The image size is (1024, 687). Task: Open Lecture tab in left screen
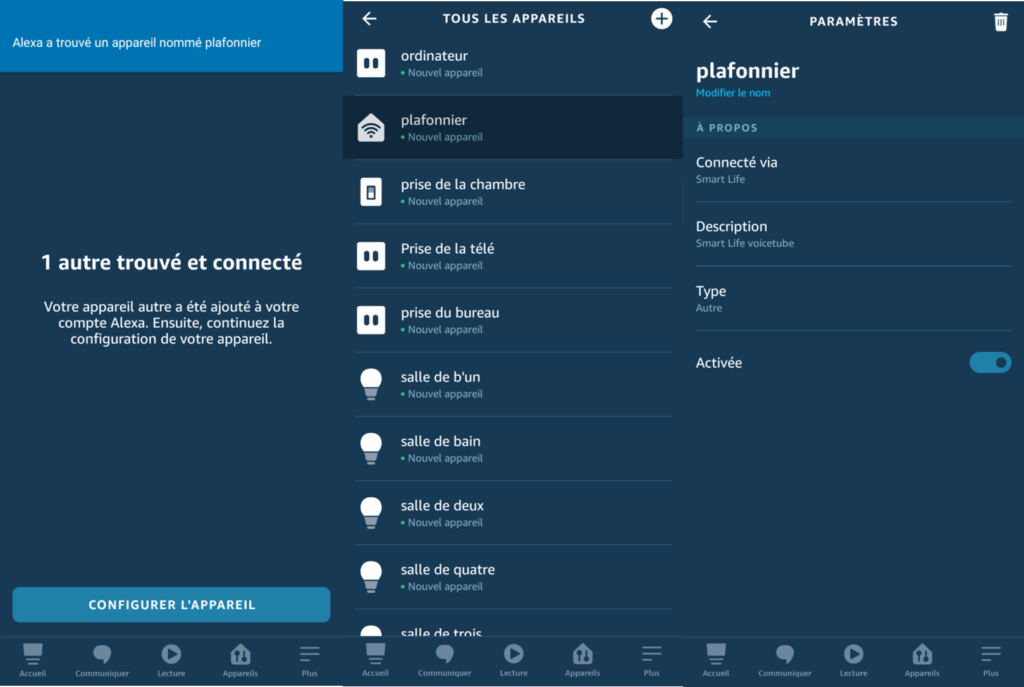click(171, 660)
